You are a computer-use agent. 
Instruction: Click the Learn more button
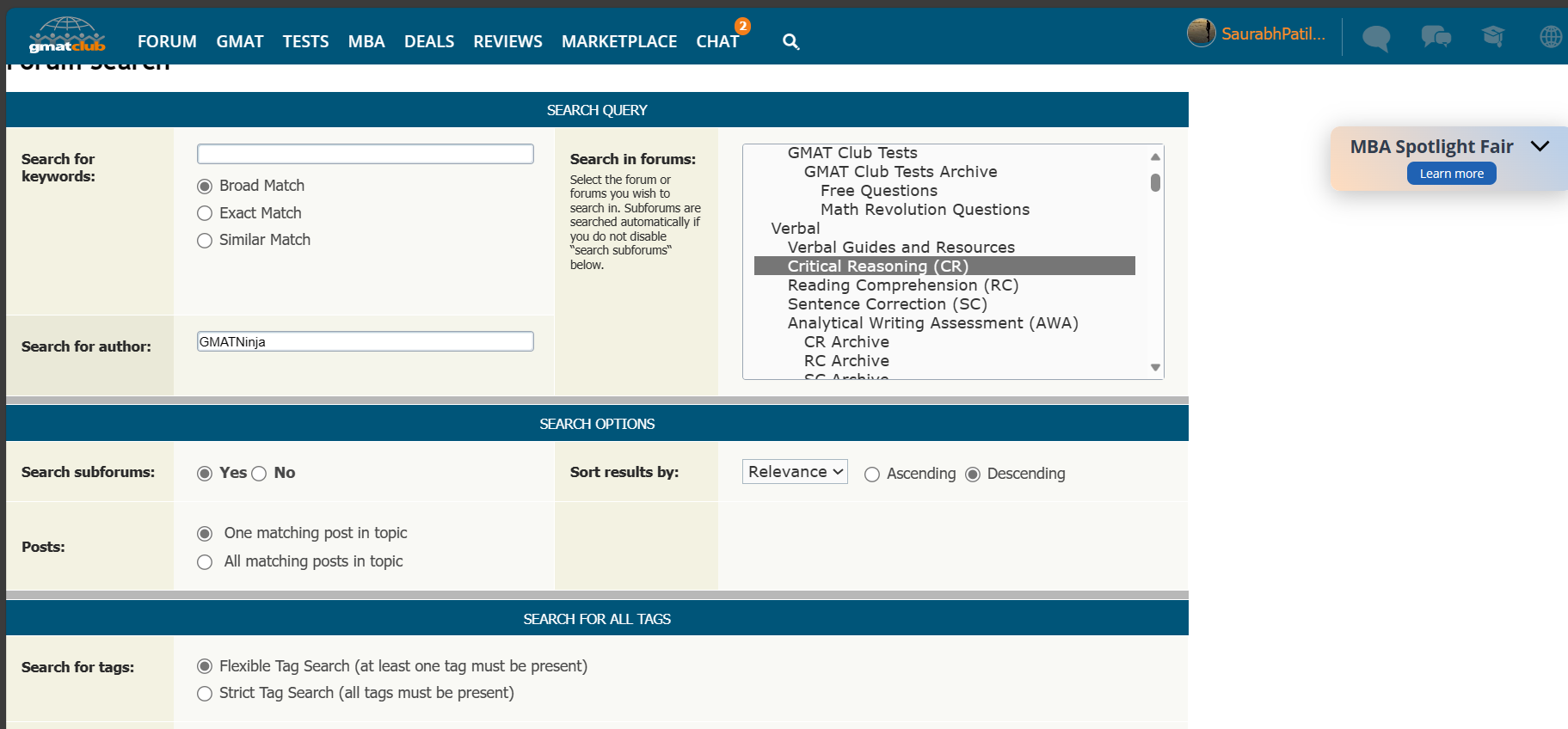coord(1451,174)
